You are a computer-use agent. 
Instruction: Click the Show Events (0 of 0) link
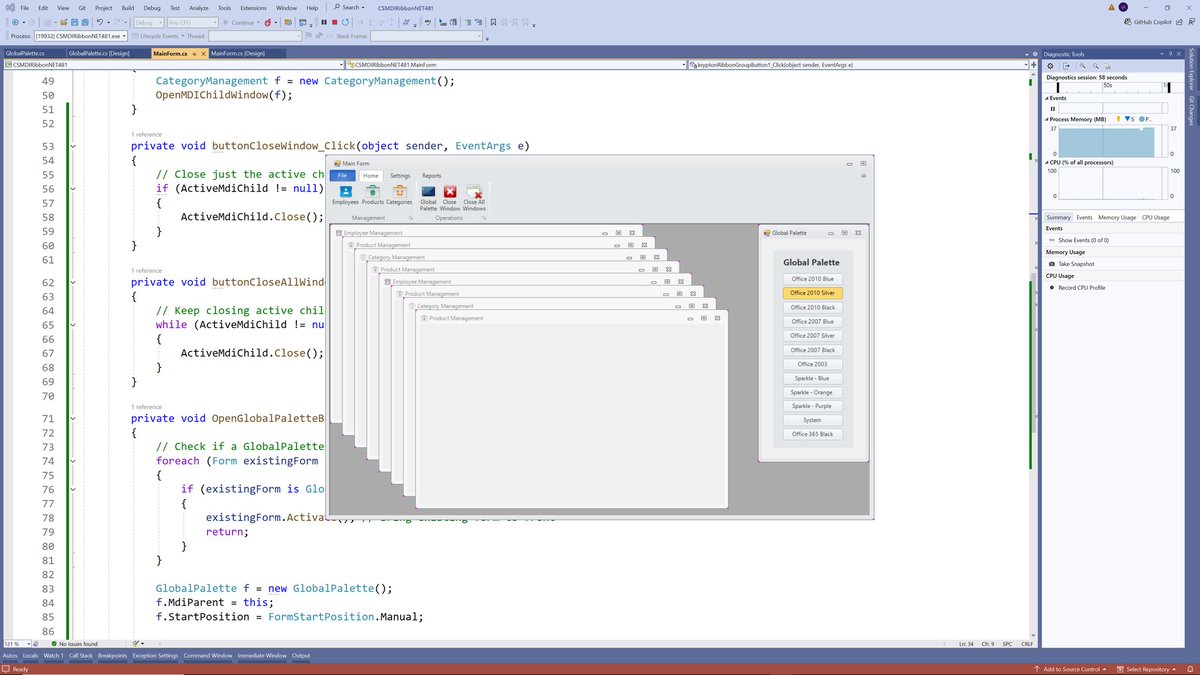pyautogui.click(x=1083, y=240)
